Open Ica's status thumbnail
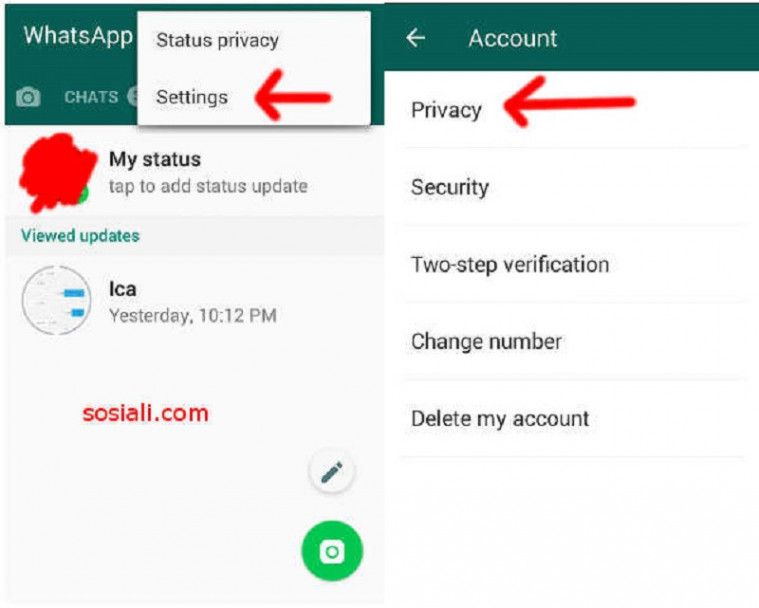Viewport: 759px width, 608px height. (x=57, y=300)
